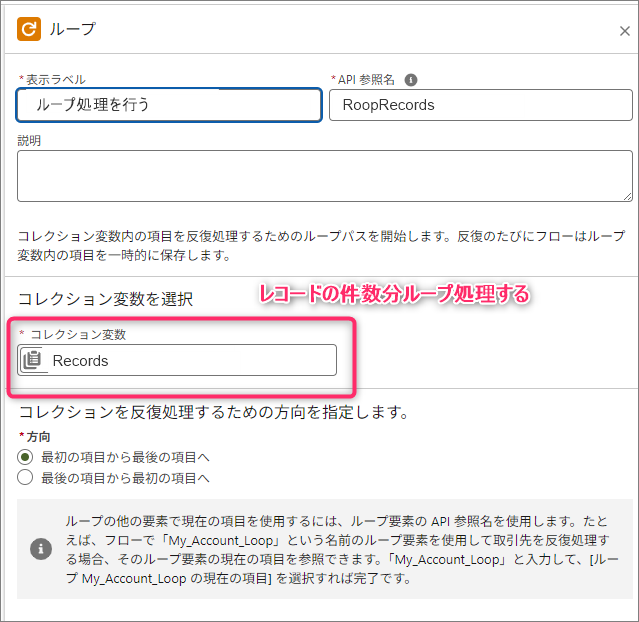Click the 表示ラベル field label
Viewport: 639px width, 622px height.
[55, 80]
